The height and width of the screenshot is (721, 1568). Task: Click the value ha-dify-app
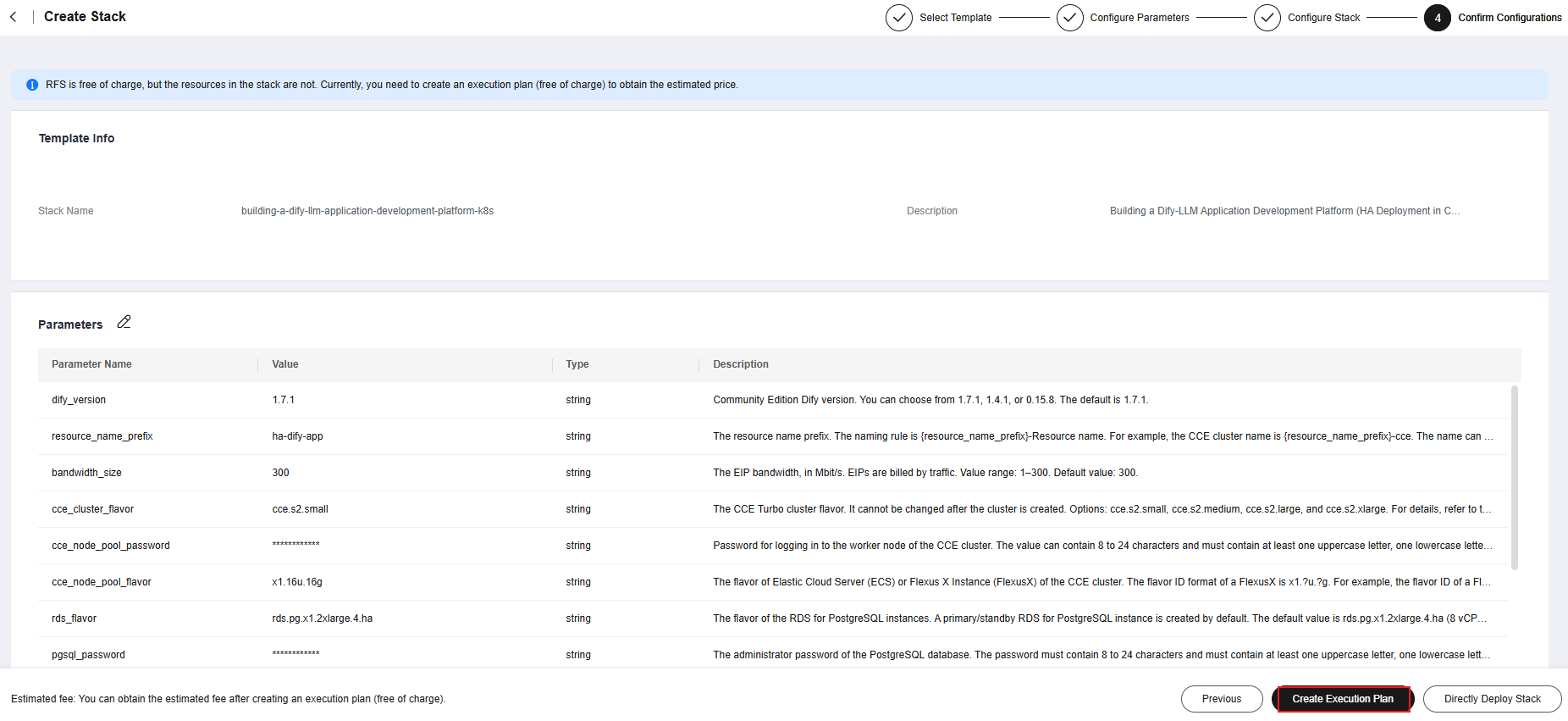click(x=297, y=436)
